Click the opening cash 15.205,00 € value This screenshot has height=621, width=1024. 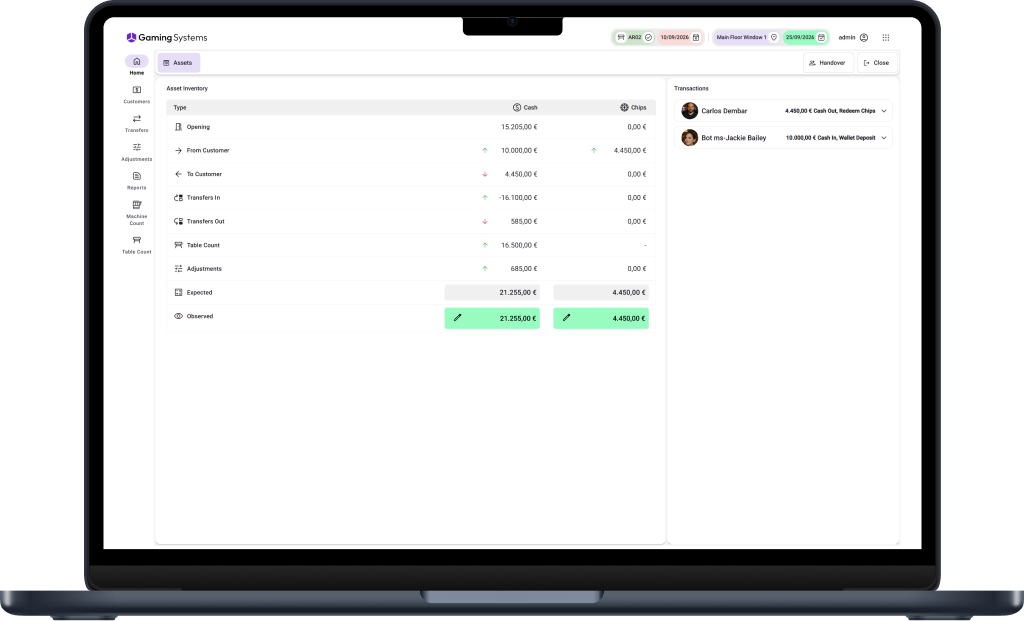tap(519, 127)
